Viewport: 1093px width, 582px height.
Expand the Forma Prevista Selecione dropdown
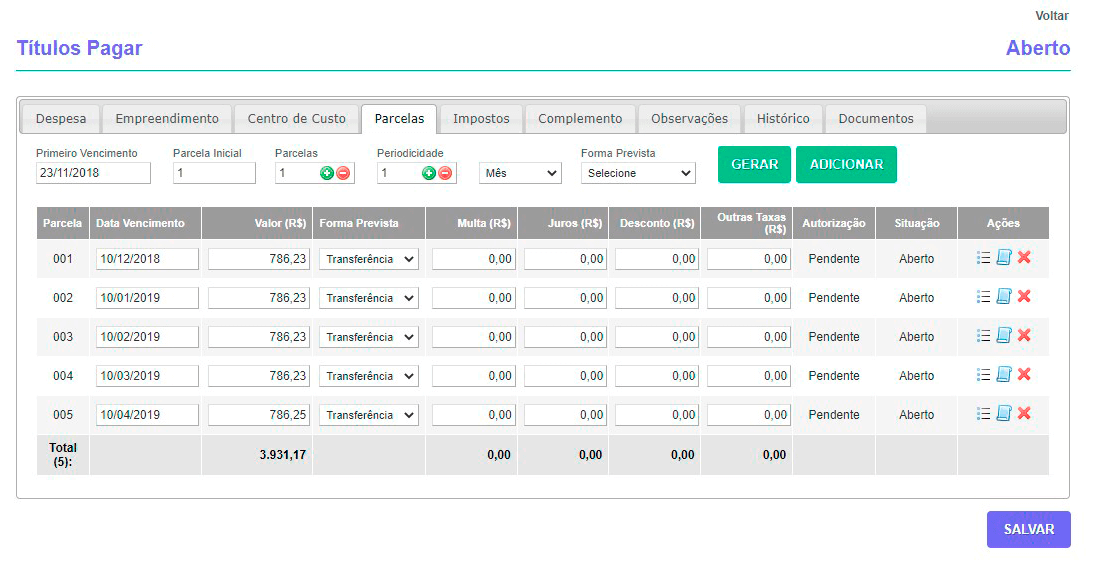coord(638,173)
